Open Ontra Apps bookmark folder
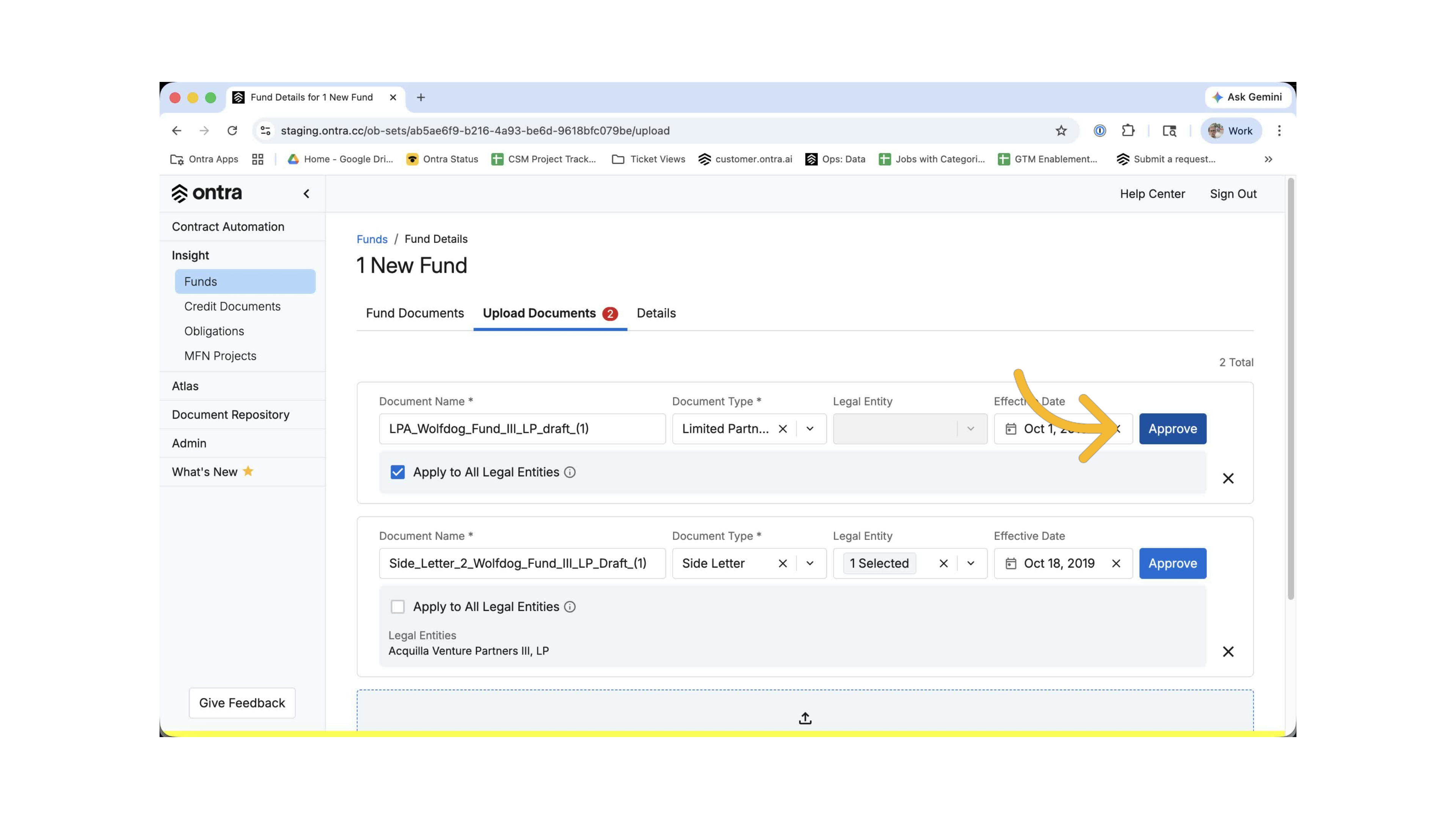Screen dimensions: 1456x819 pyautogui.click(x=204, y=159)
